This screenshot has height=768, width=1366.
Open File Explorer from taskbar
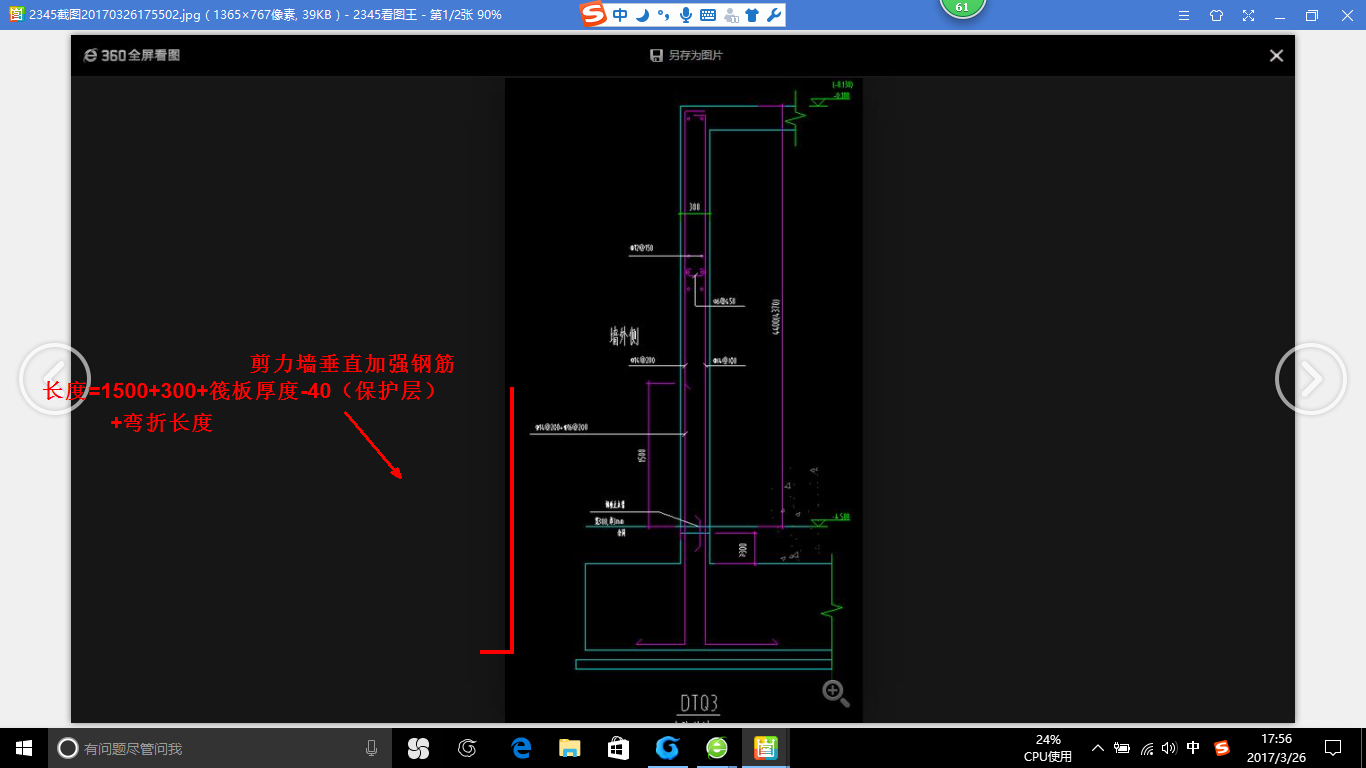pos(569,748)
